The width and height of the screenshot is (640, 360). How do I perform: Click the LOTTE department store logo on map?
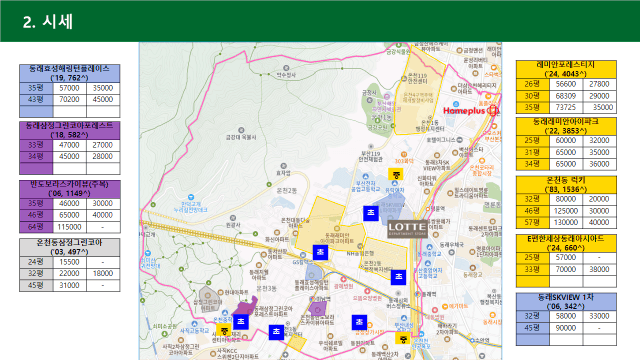click(407, 229)
